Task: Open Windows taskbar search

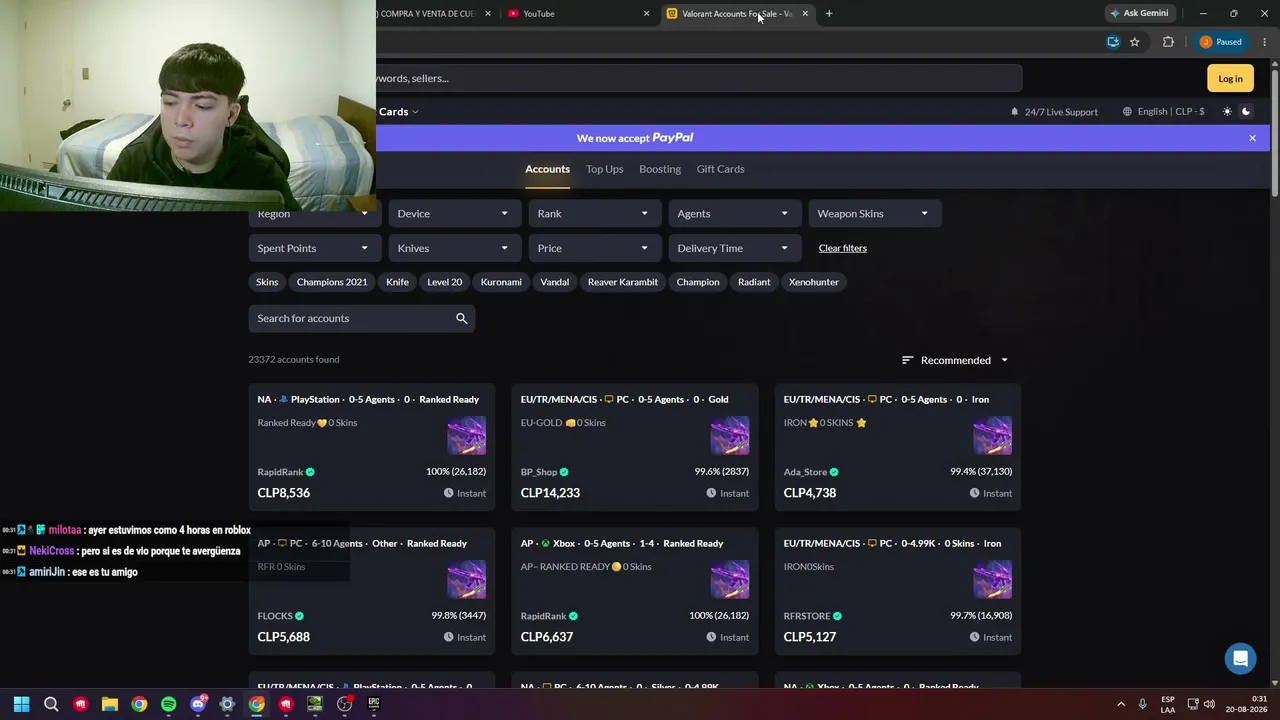Action: pyautogui.click(x=51, y=704)
